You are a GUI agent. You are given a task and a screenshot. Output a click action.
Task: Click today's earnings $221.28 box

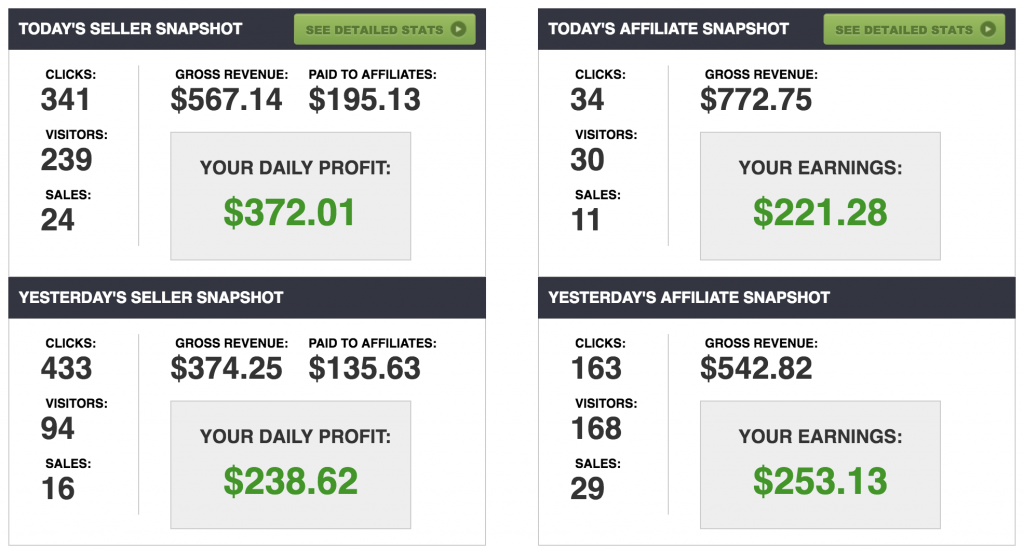[820, 196]
